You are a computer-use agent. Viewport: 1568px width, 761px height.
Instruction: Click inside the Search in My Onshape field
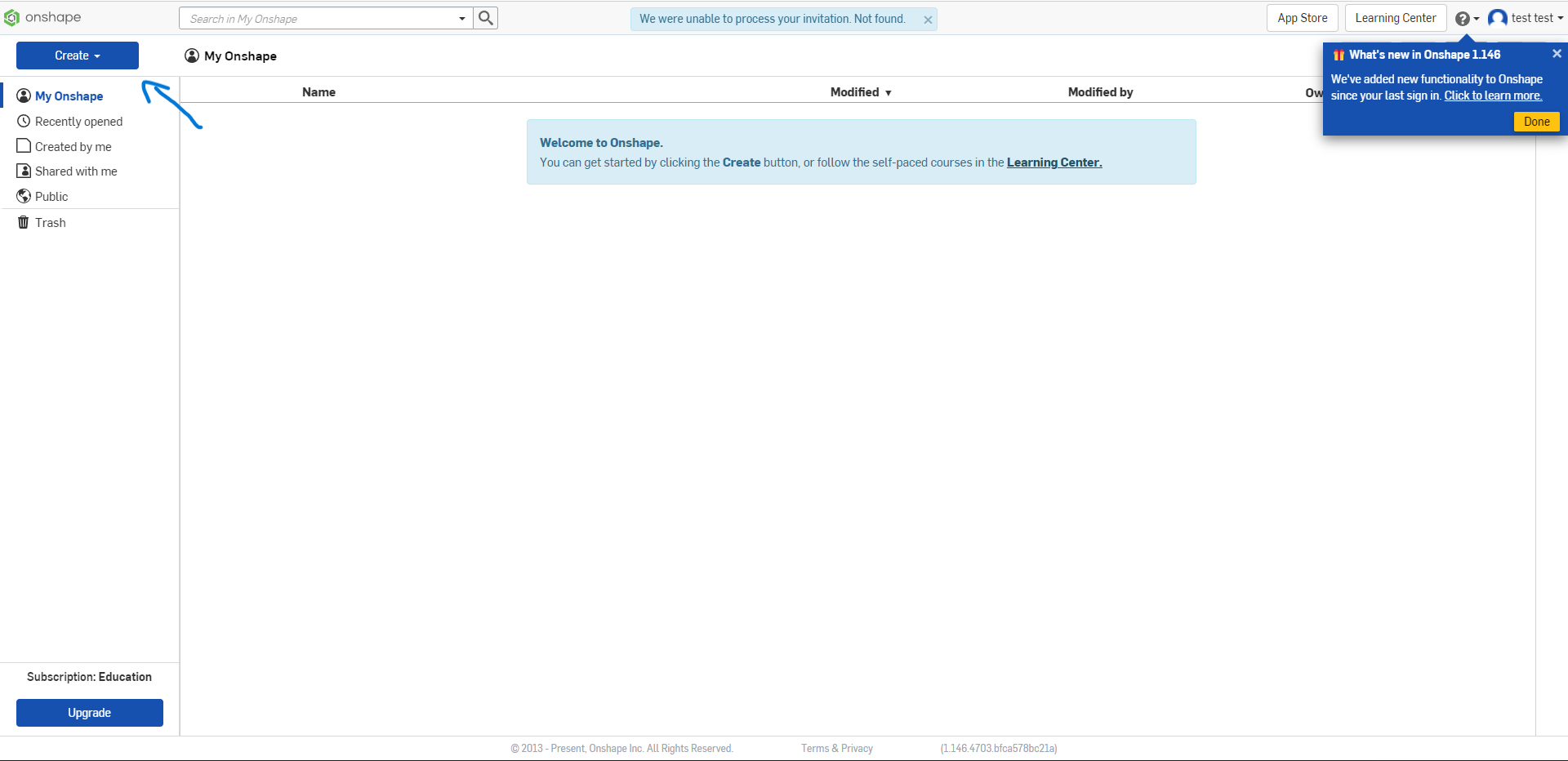click(x=318, y=17)
